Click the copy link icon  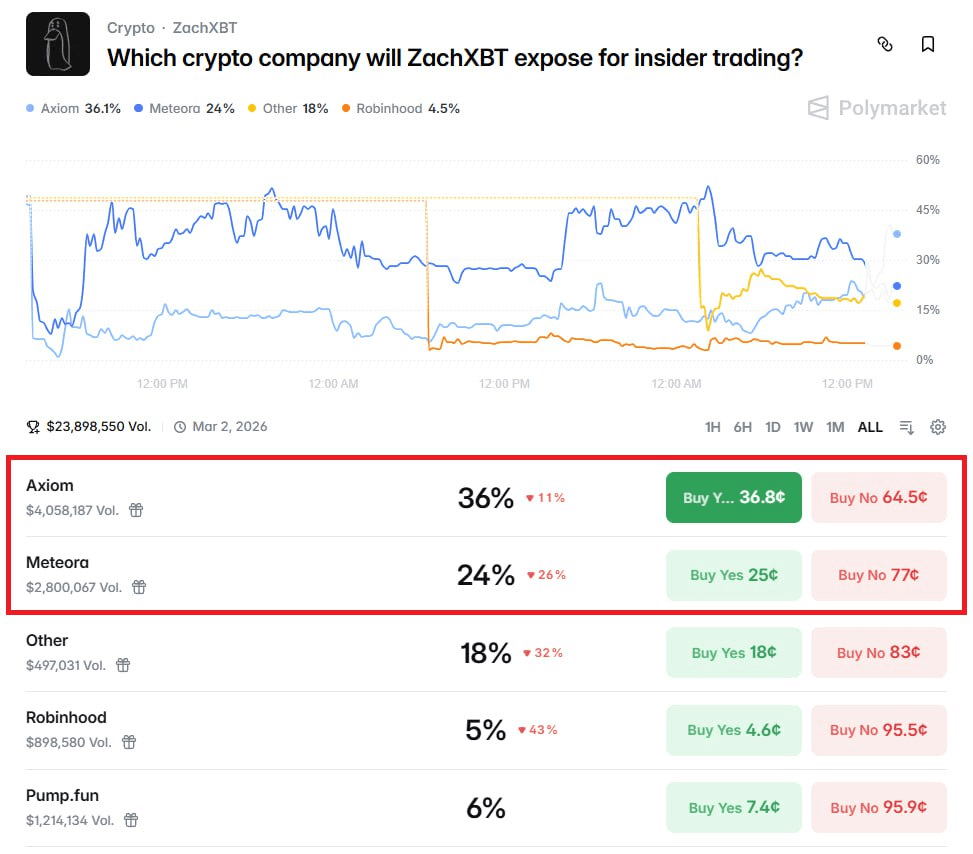click(884, 44)
